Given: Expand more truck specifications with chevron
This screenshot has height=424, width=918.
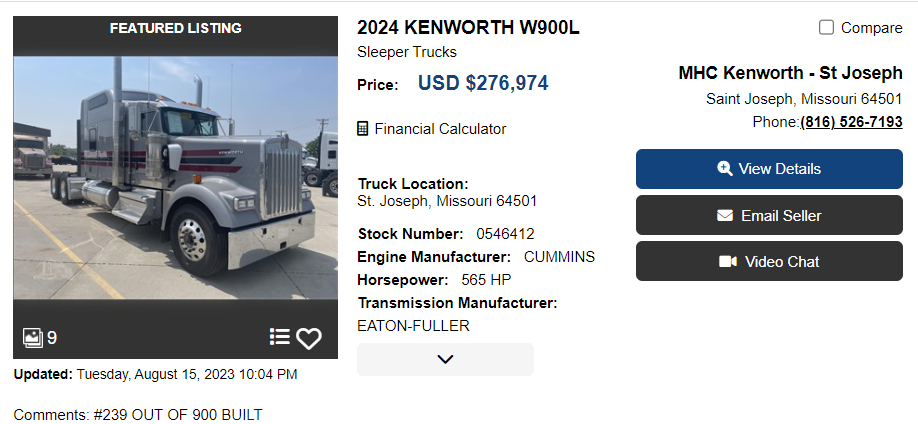Looking at the screenshot, I should point(445,360).
